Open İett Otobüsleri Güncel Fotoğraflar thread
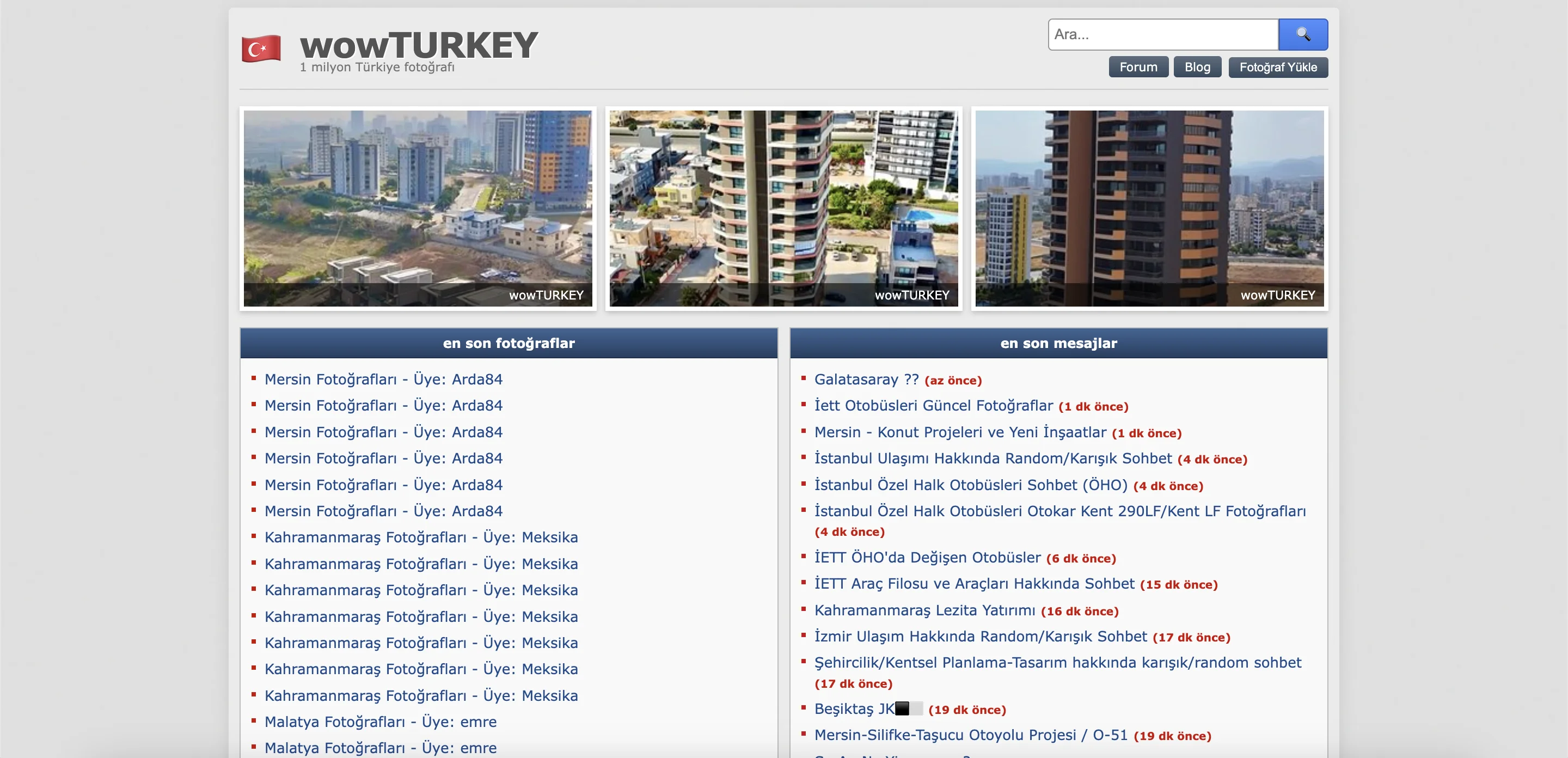 coord(933,406)
